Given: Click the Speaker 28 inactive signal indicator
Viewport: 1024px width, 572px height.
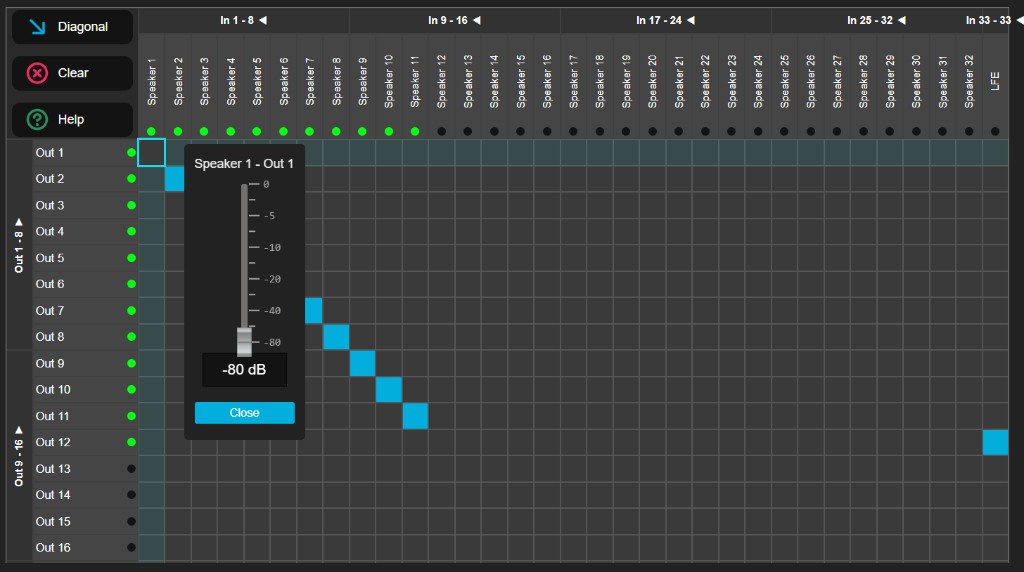Looking at the screenshot, I should (863, 131).
